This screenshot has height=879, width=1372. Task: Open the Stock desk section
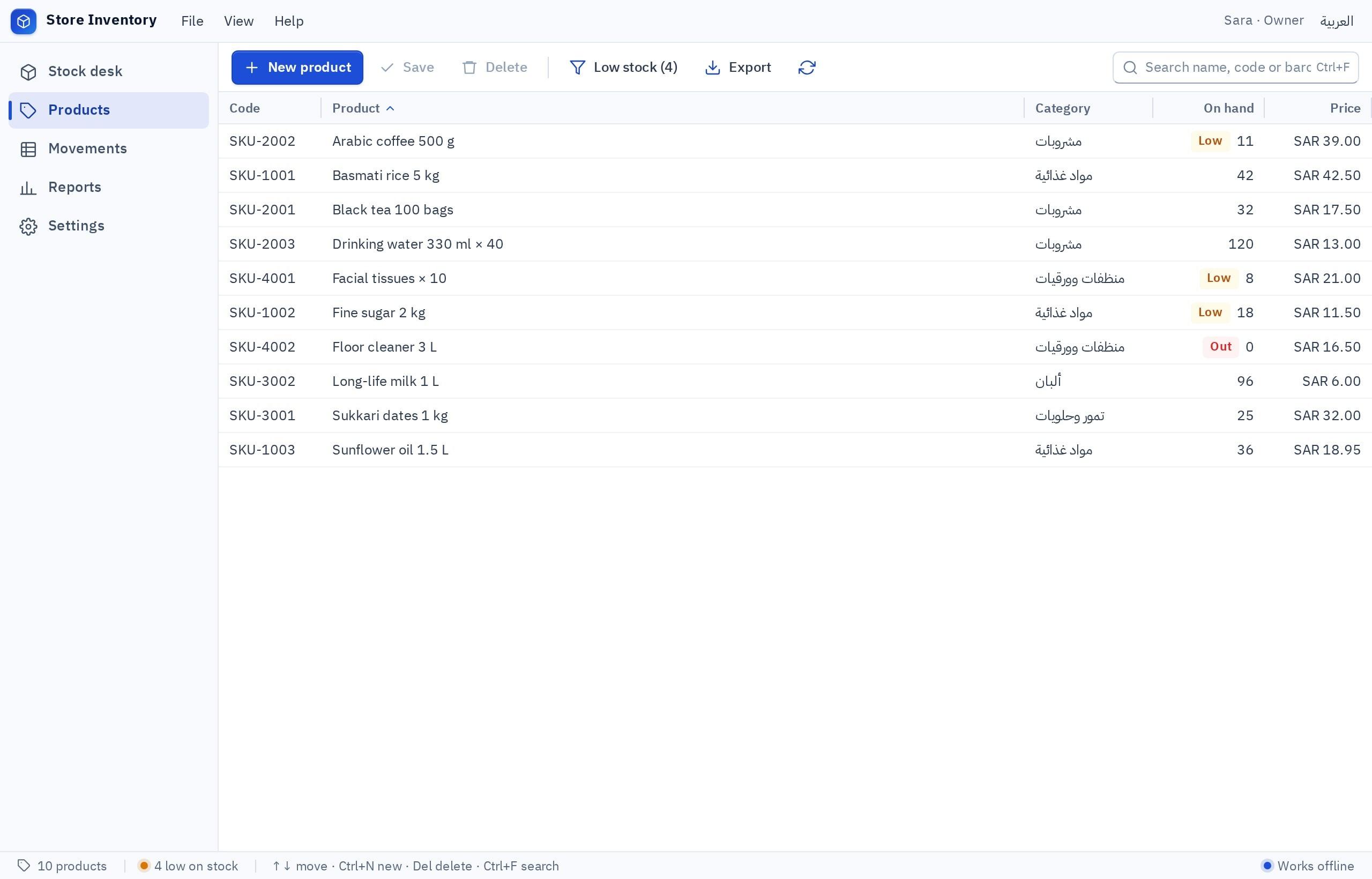108,71
